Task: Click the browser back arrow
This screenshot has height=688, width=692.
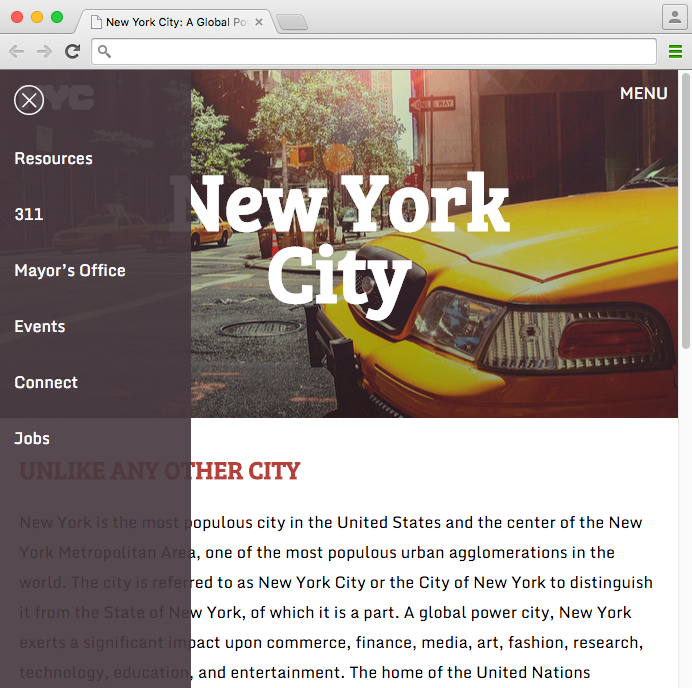Action: pyautogui.click(x=16, y=52)
